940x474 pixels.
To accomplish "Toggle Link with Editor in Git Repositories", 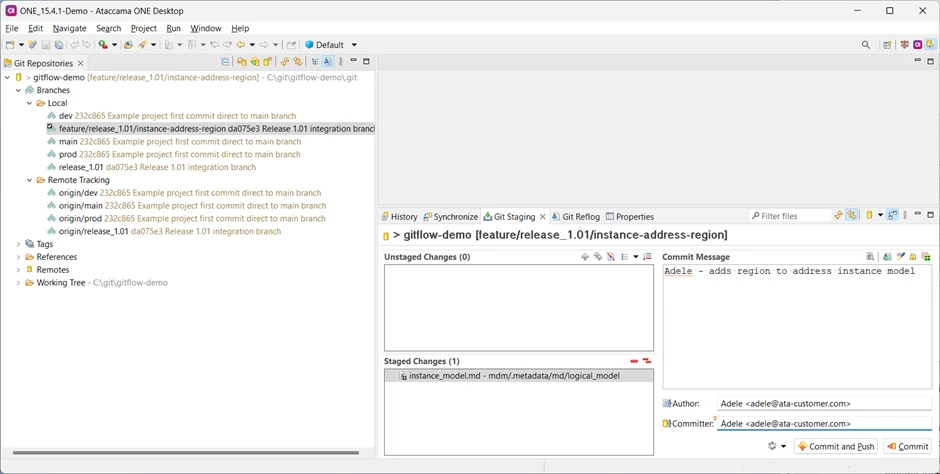I will [x=297, y=62].
